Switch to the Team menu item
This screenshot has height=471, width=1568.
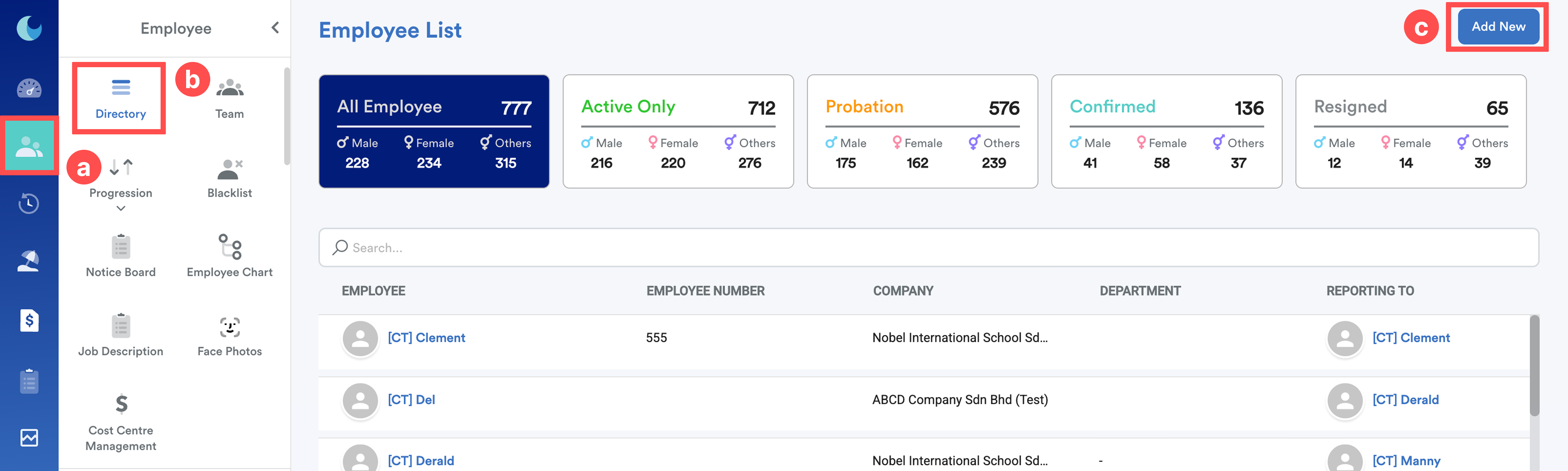pyautogui.click(x=229, y=99)
